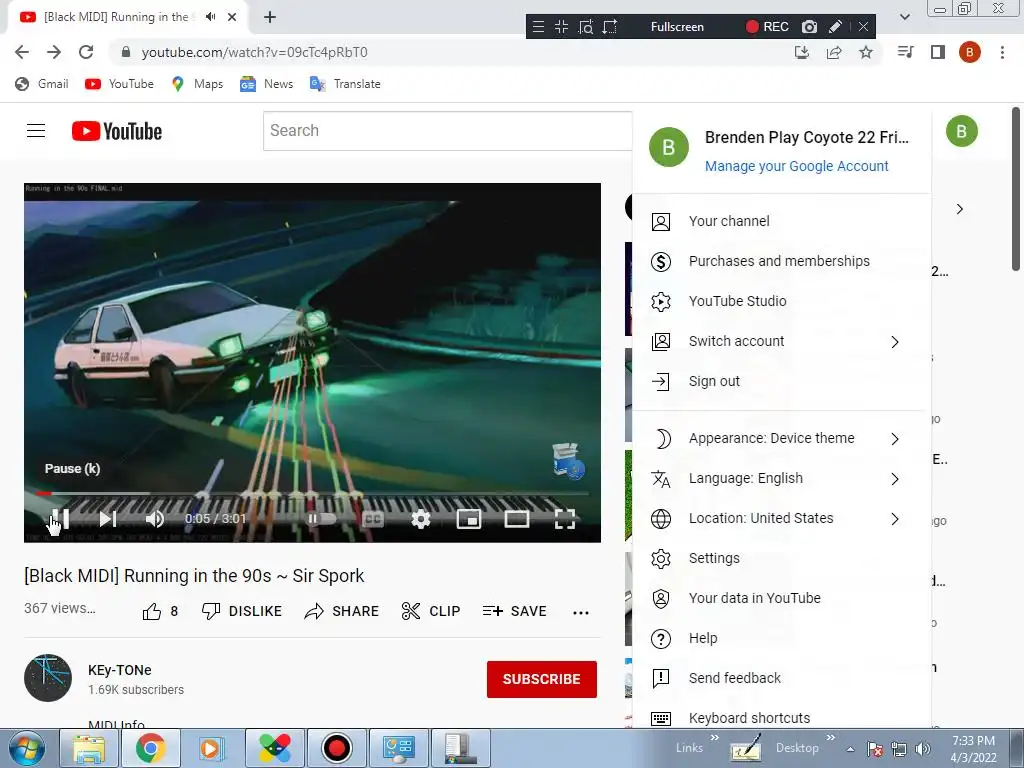Screen dimensions: 1024x768
Task: Focus the YouTube Search field
Action: pyautogui.click(x=447, y=131)
